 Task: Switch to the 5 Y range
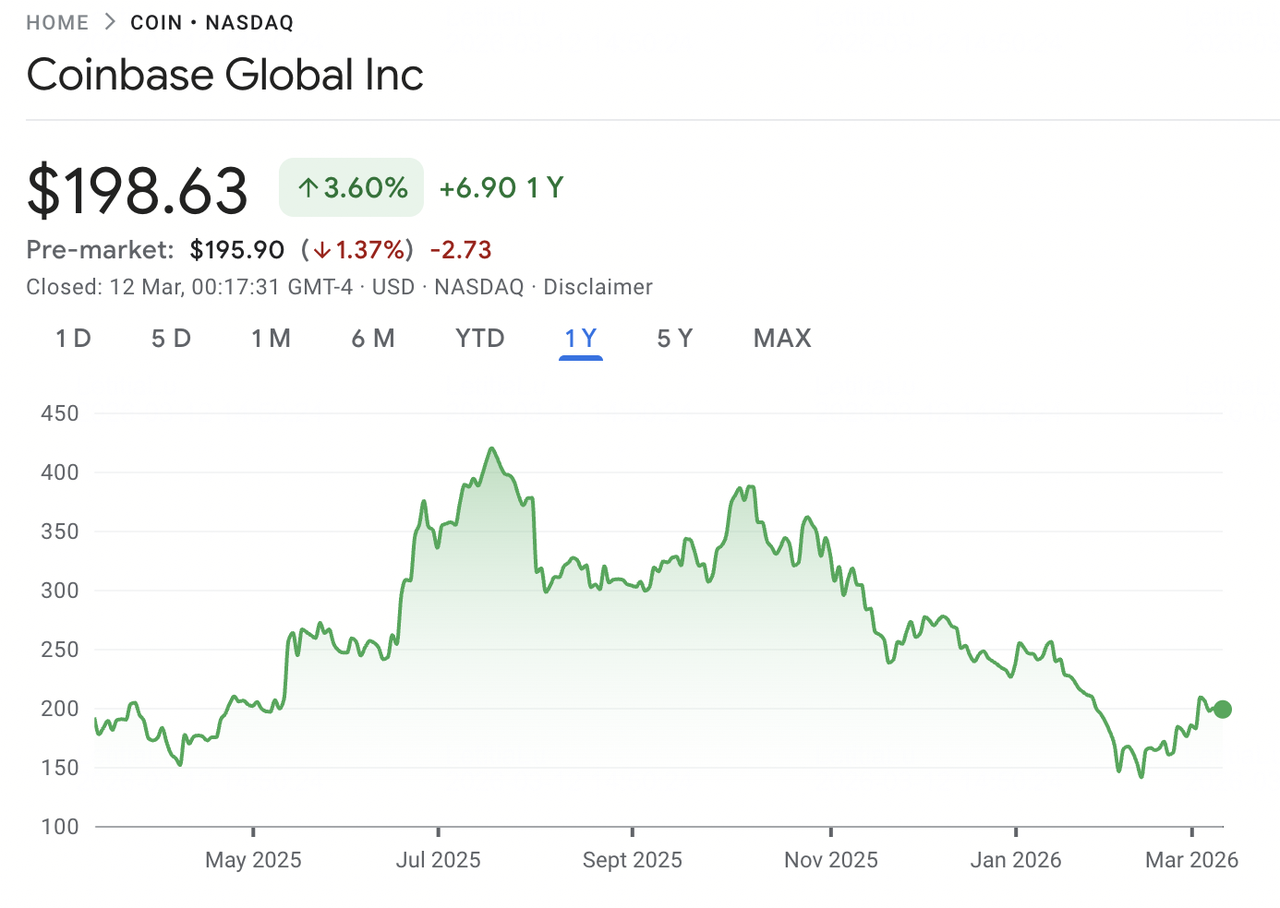tap(675, 338)
